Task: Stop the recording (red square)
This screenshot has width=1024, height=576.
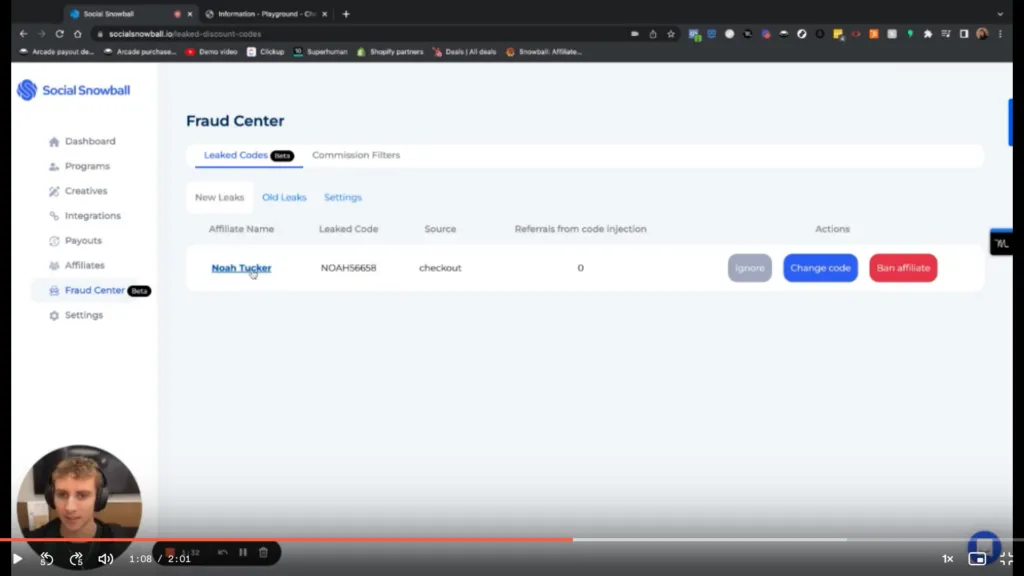Action: pos(170,552)
